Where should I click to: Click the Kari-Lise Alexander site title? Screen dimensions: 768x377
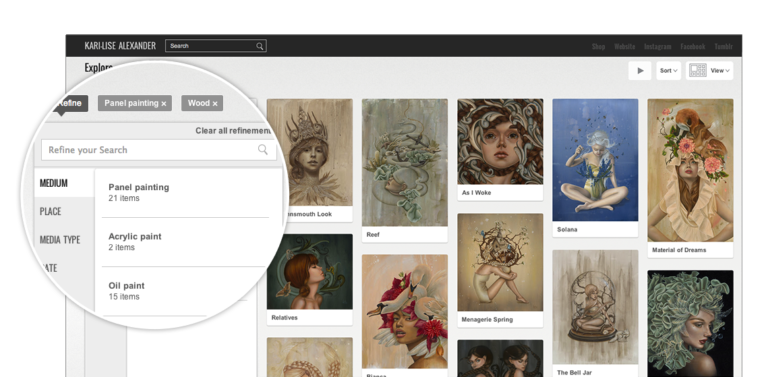coord(120,46)
